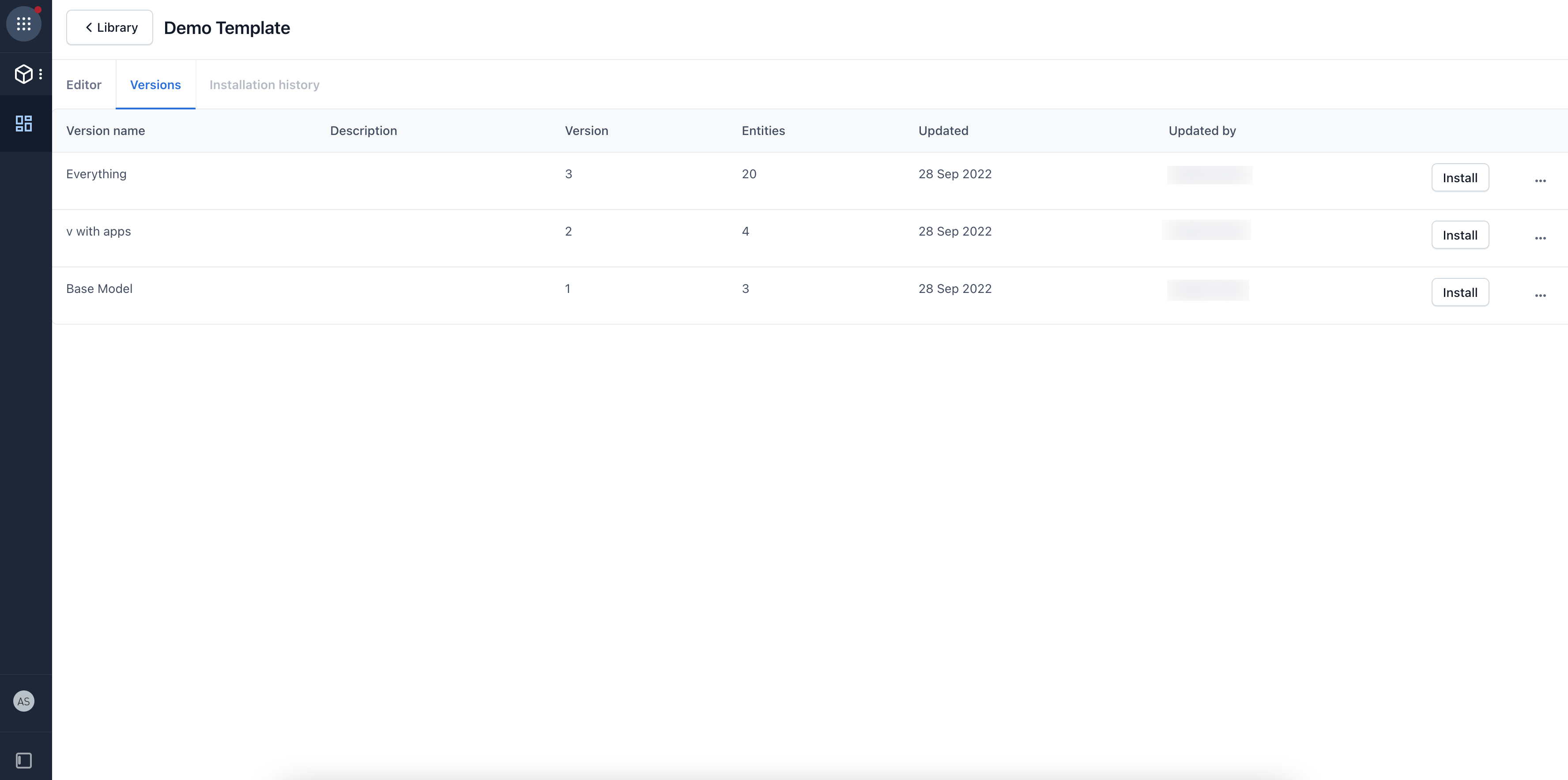Select the Base Model version name
The height and width of the screenshot is (780, 1568).
[x=99, y=289]
